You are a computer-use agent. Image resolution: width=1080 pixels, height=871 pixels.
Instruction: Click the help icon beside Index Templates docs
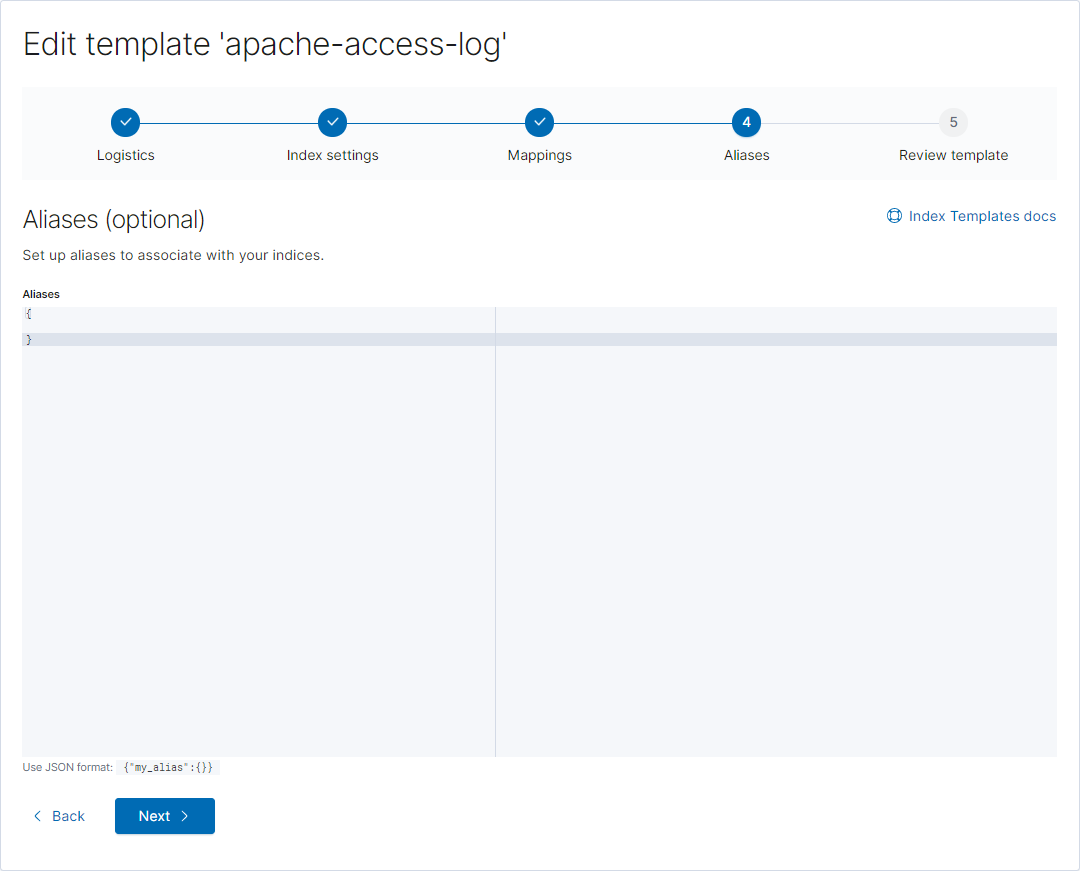(x=894, y=216)
